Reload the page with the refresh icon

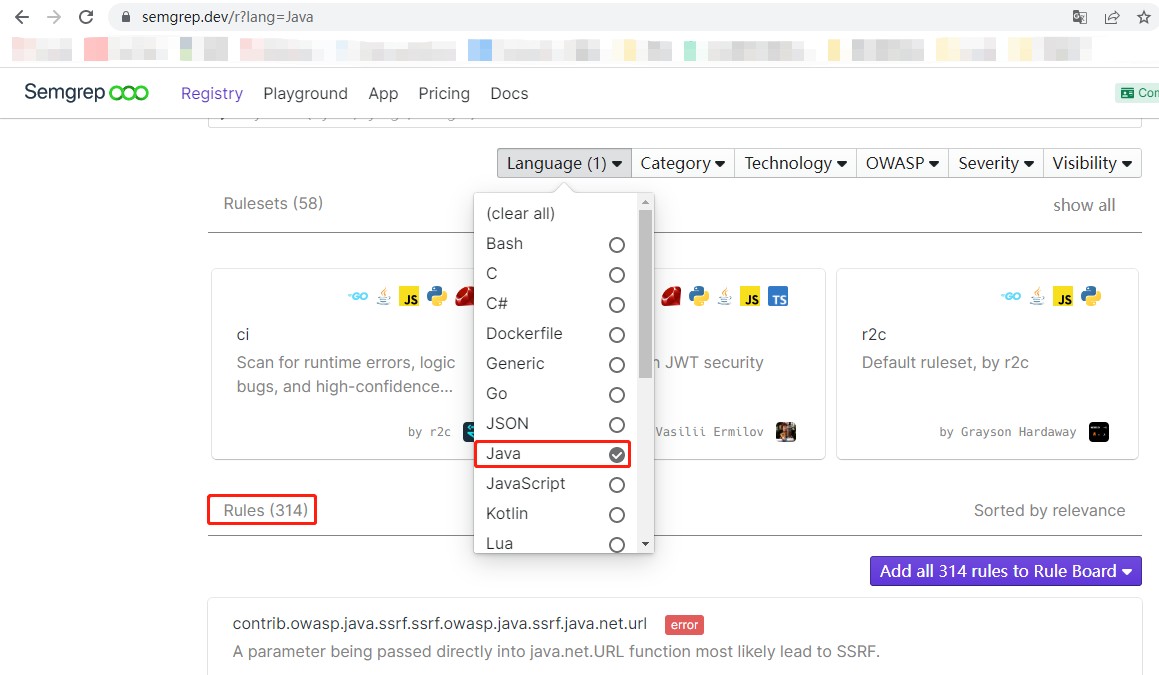pos(86,17)
